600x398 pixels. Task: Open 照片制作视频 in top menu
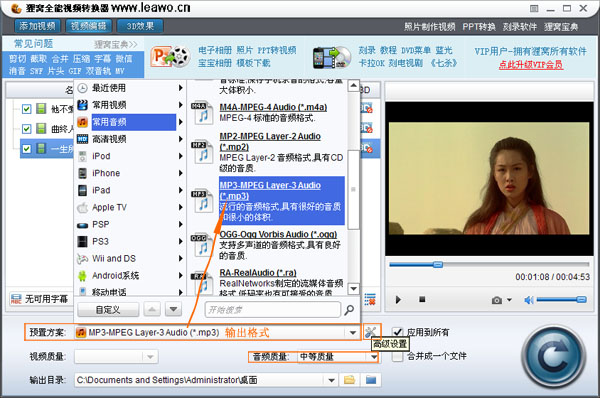pos(429,27)
